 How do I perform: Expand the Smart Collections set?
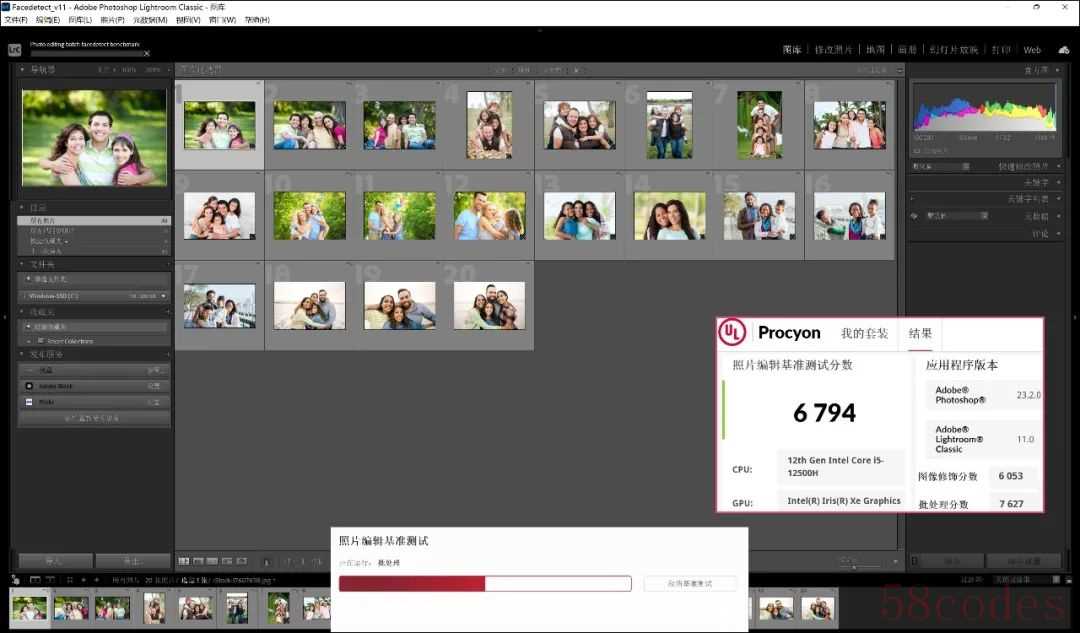[29, 341]
